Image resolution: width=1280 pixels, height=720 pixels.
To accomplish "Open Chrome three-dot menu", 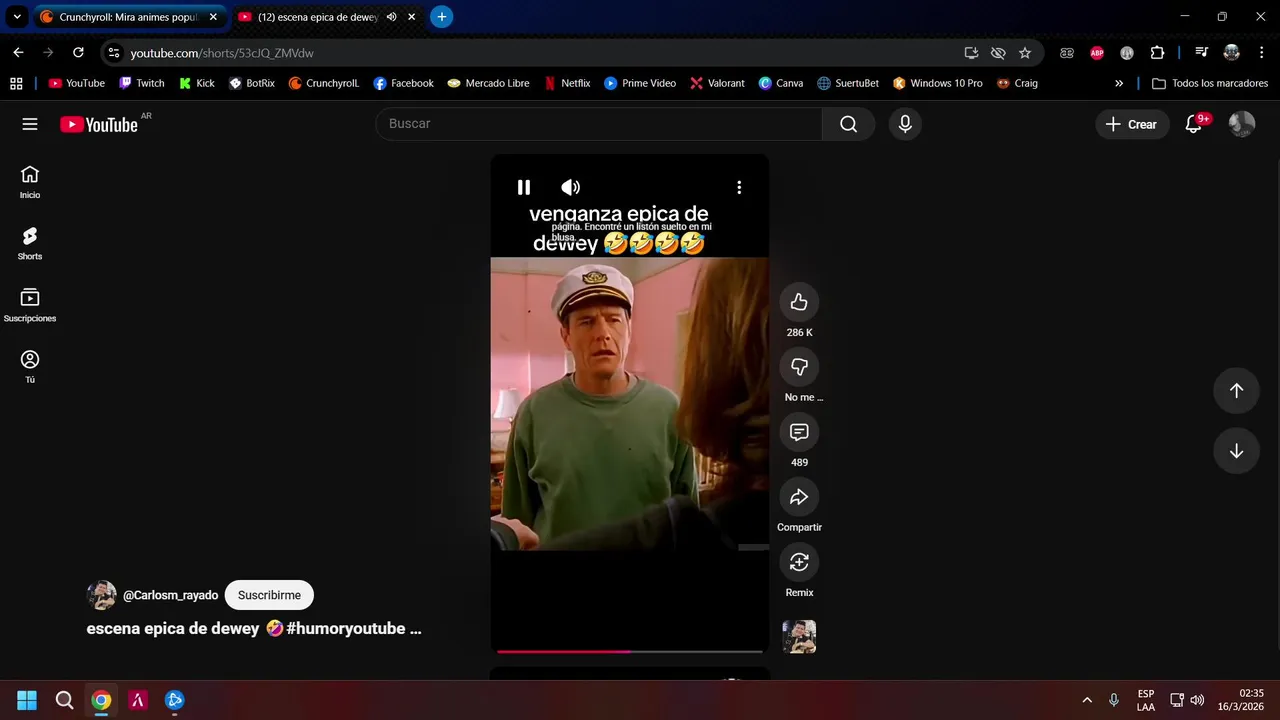I will click(x=1261, y=53).
